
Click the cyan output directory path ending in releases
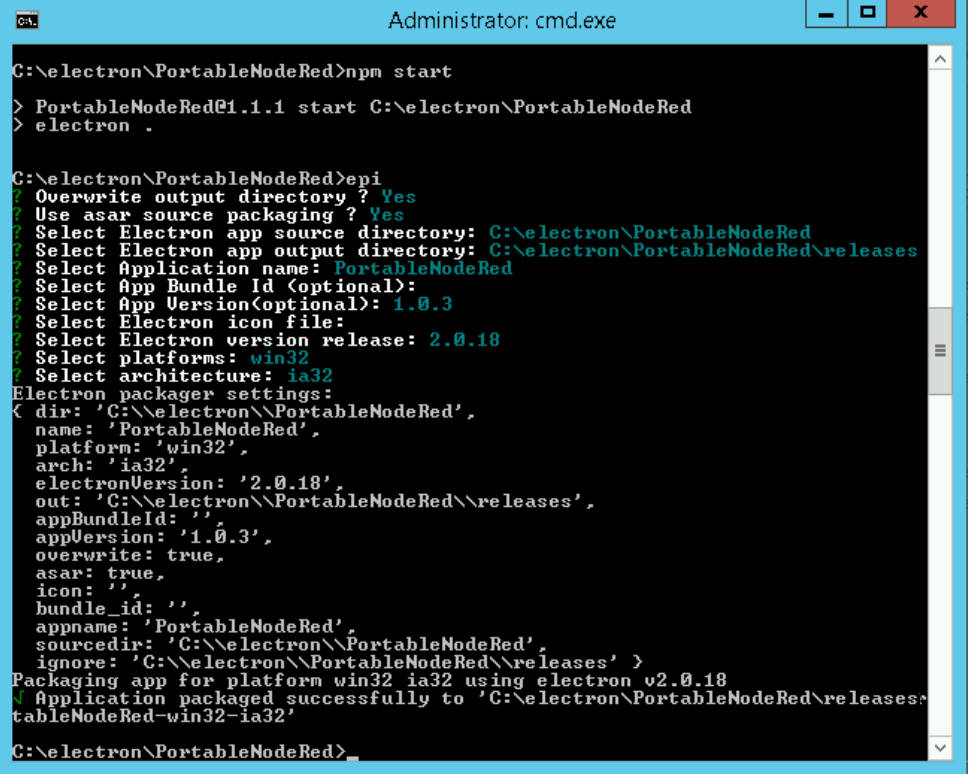click(702, 251)
